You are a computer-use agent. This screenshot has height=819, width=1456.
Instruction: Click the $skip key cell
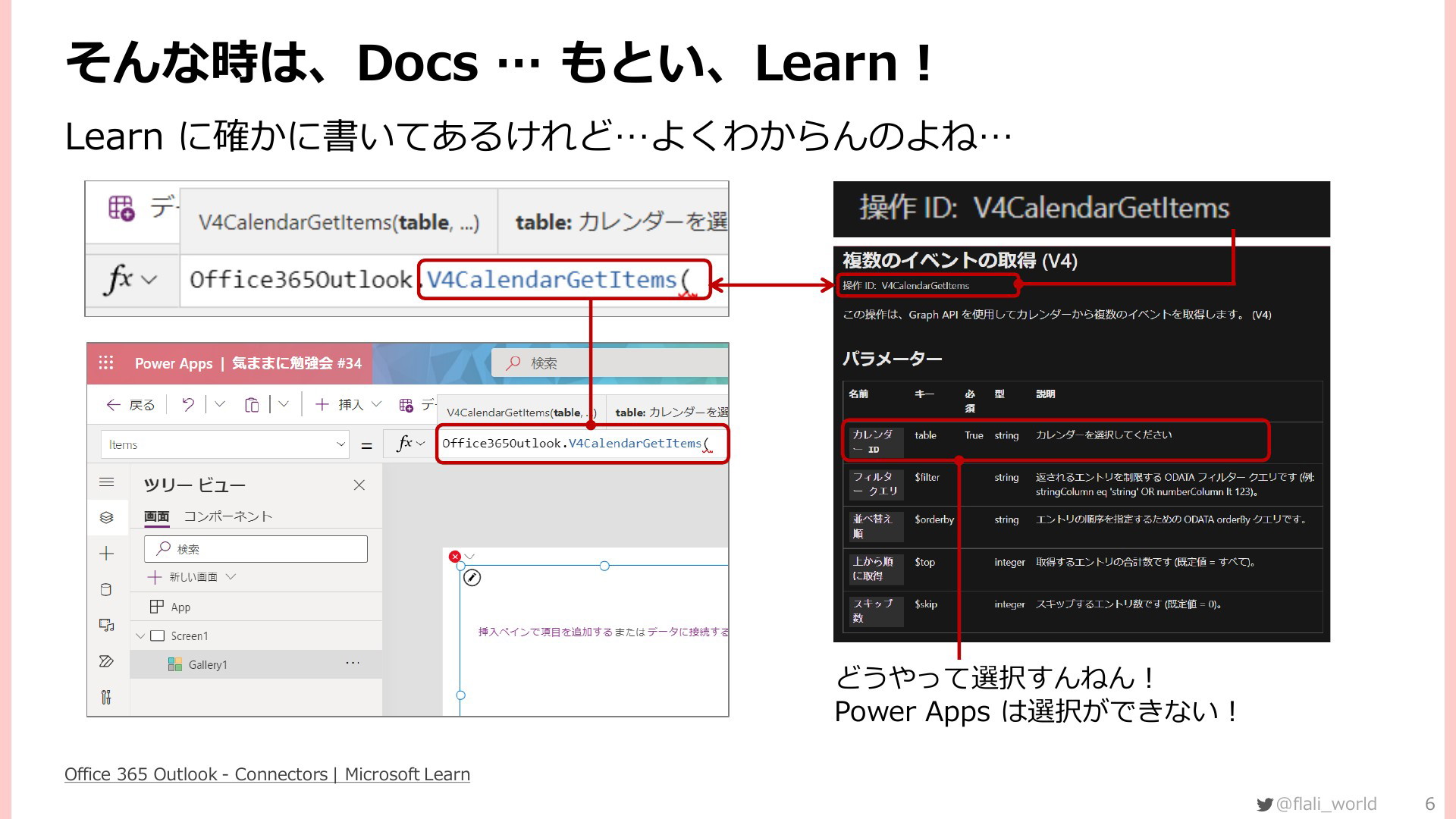pos(926,604)
